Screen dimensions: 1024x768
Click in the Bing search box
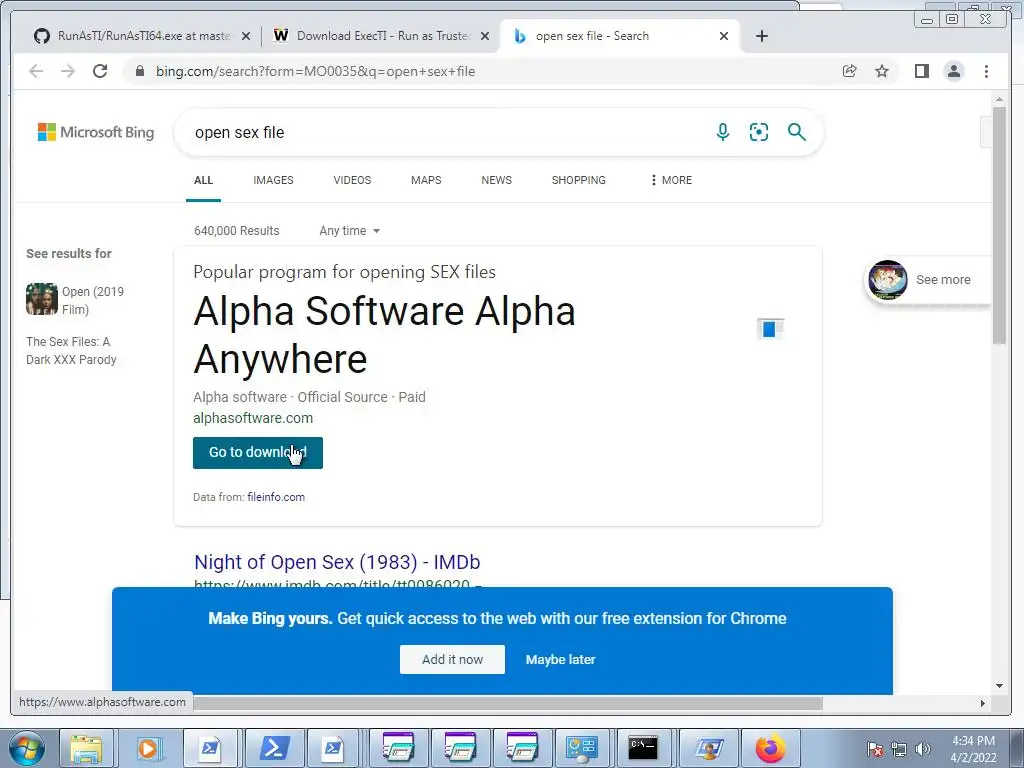pos(444,133)
